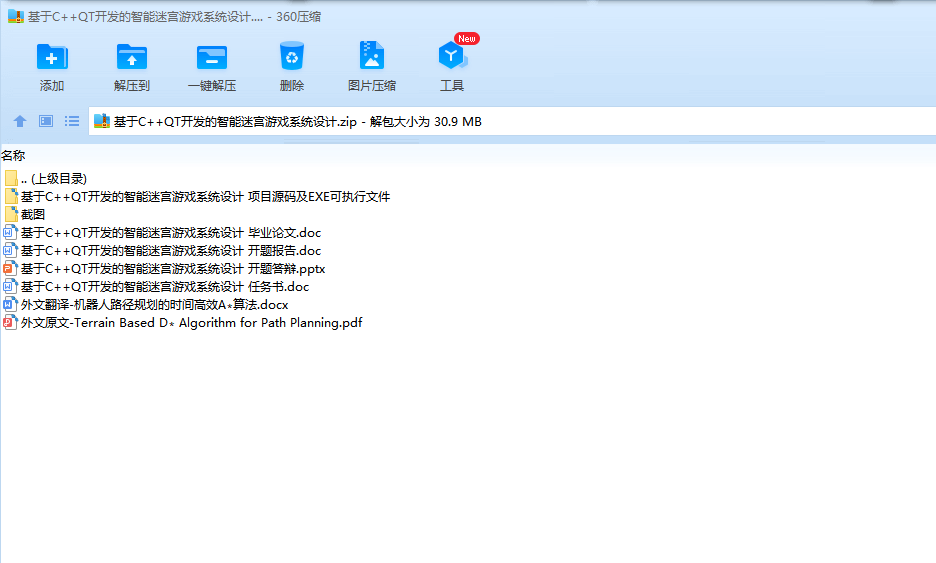
Task: Click the zip archive icon in address bar
Action: pyautogui.click(x=101, y=121)
